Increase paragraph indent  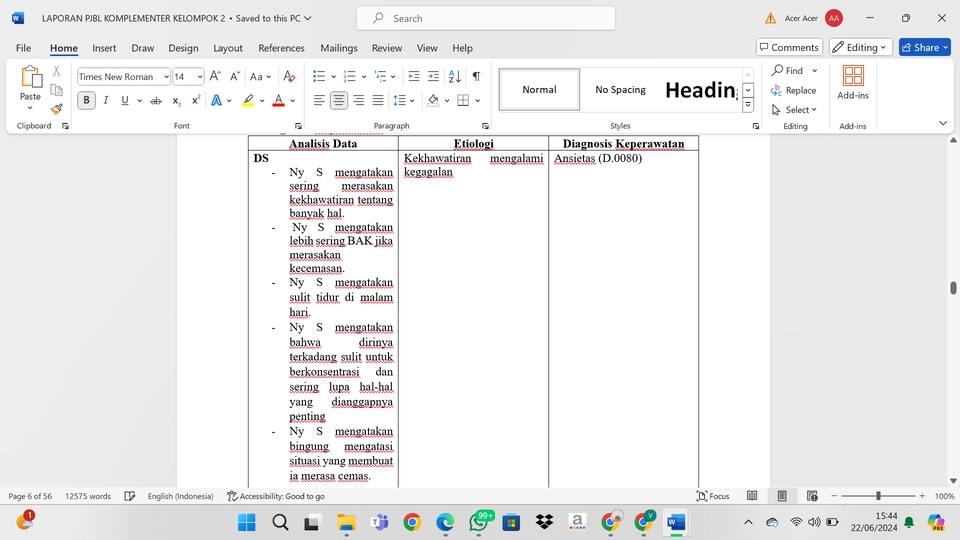tap(433, 76)
